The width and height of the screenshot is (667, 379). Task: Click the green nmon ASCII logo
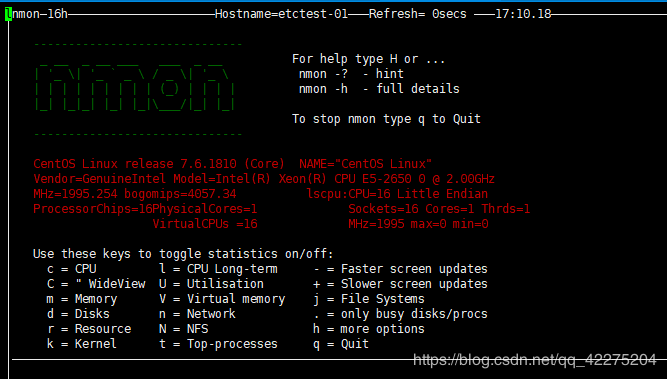134,88
